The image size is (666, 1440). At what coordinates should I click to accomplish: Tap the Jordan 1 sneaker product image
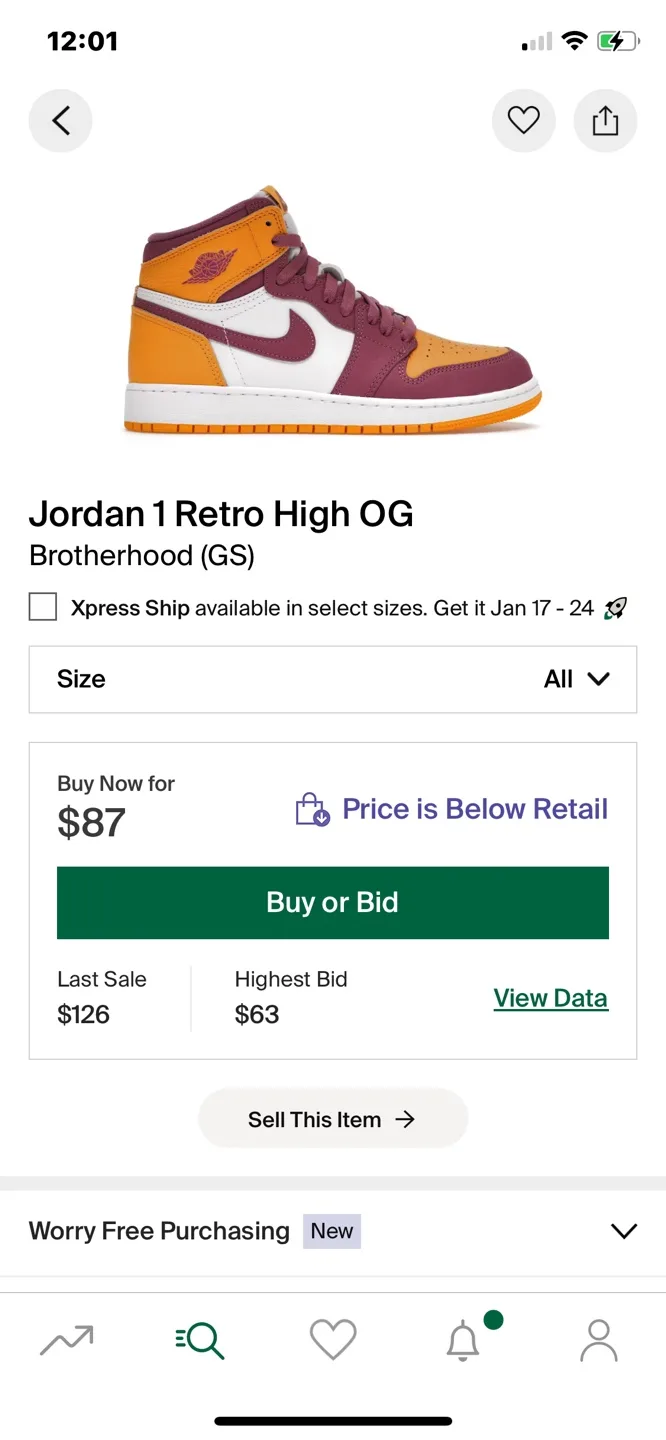click(x=333, y=310)
